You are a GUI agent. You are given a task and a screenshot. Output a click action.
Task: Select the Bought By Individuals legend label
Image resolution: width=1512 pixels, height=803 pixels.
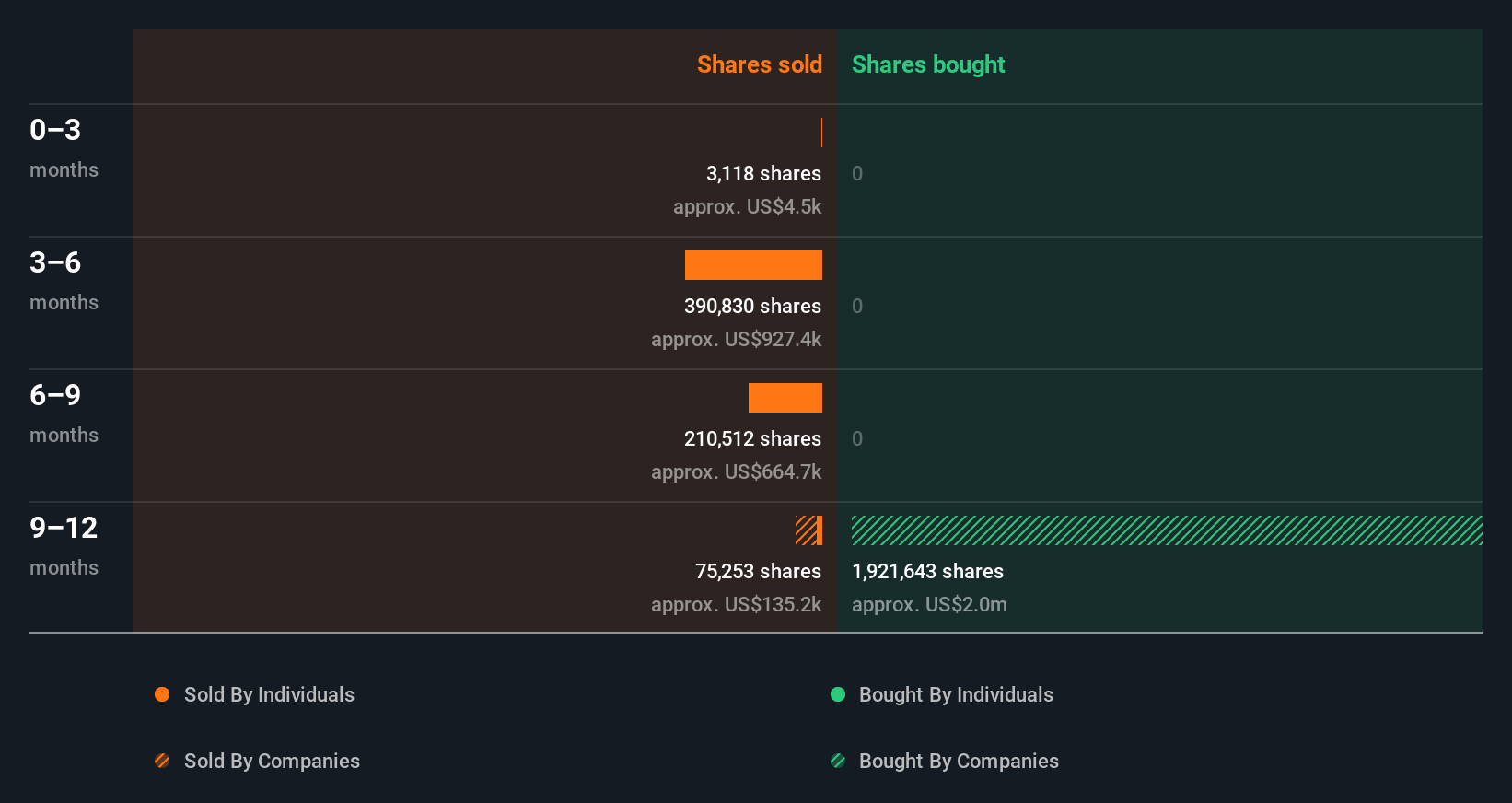(956, 694)
